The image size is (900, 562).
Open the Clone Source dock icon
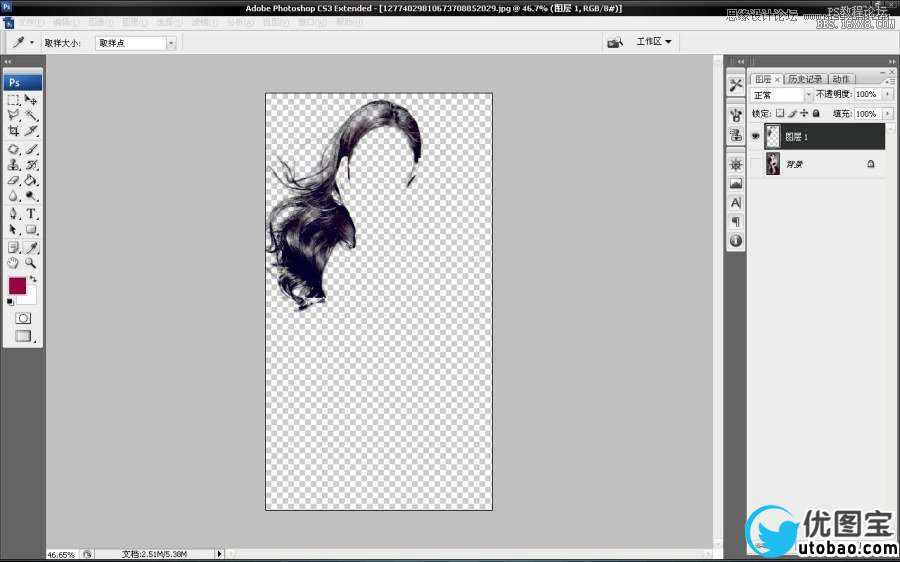736,135
